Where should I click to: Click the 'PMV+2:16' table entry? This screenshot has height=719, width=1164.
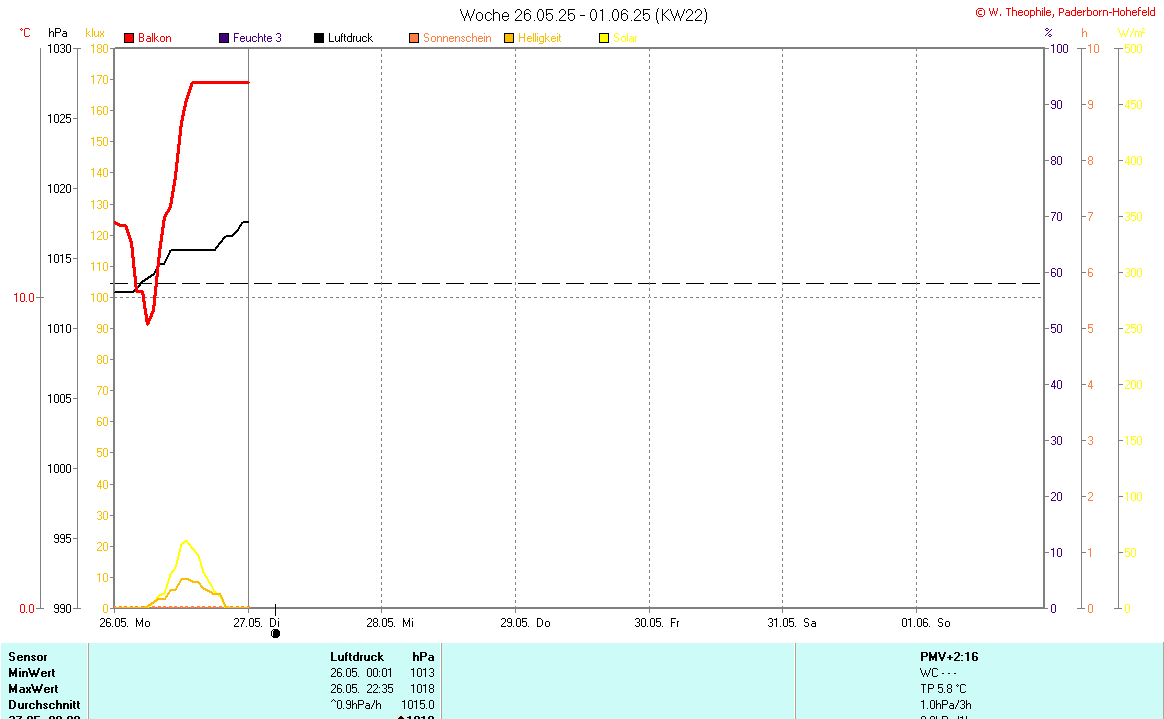pos(949,657)
